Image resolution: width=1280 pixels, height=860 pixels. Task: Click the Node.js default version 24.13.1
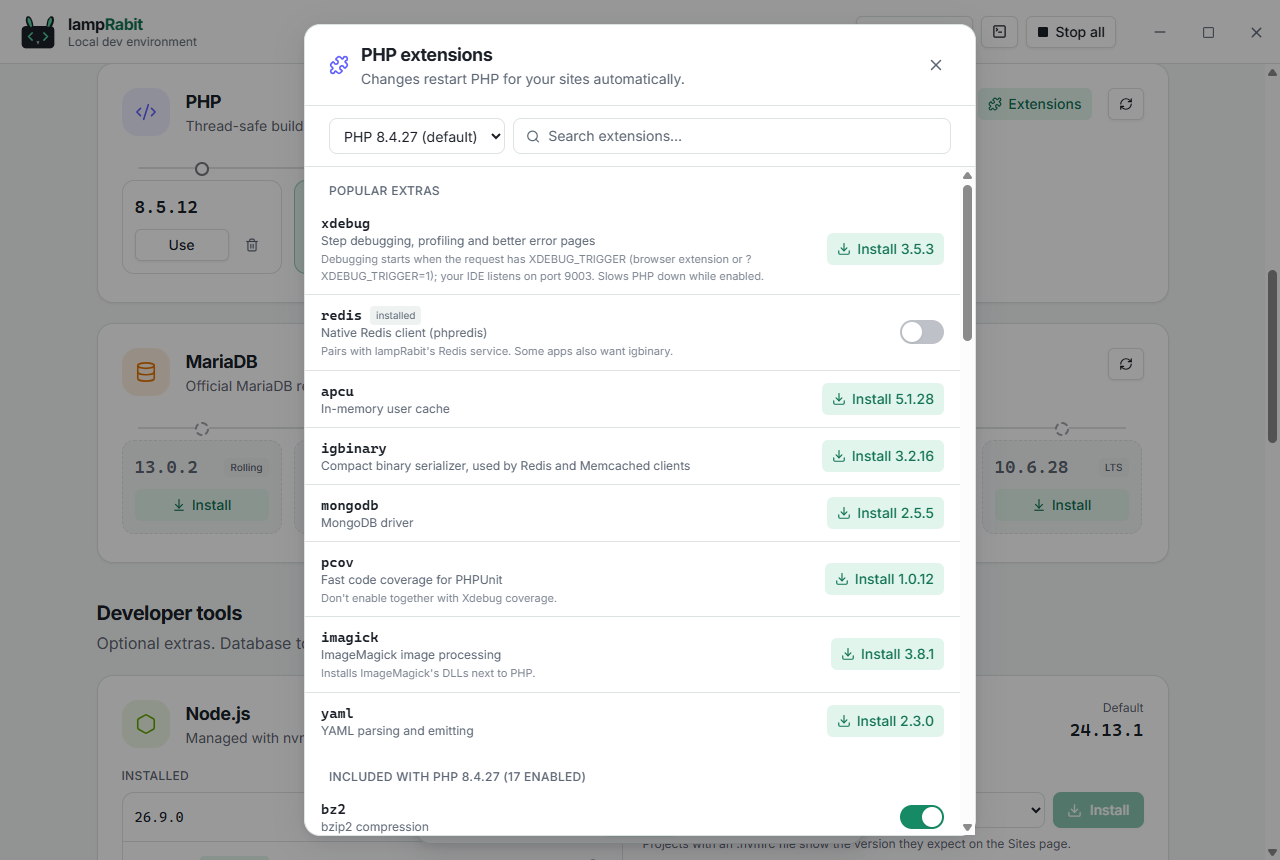(1106, 730)
